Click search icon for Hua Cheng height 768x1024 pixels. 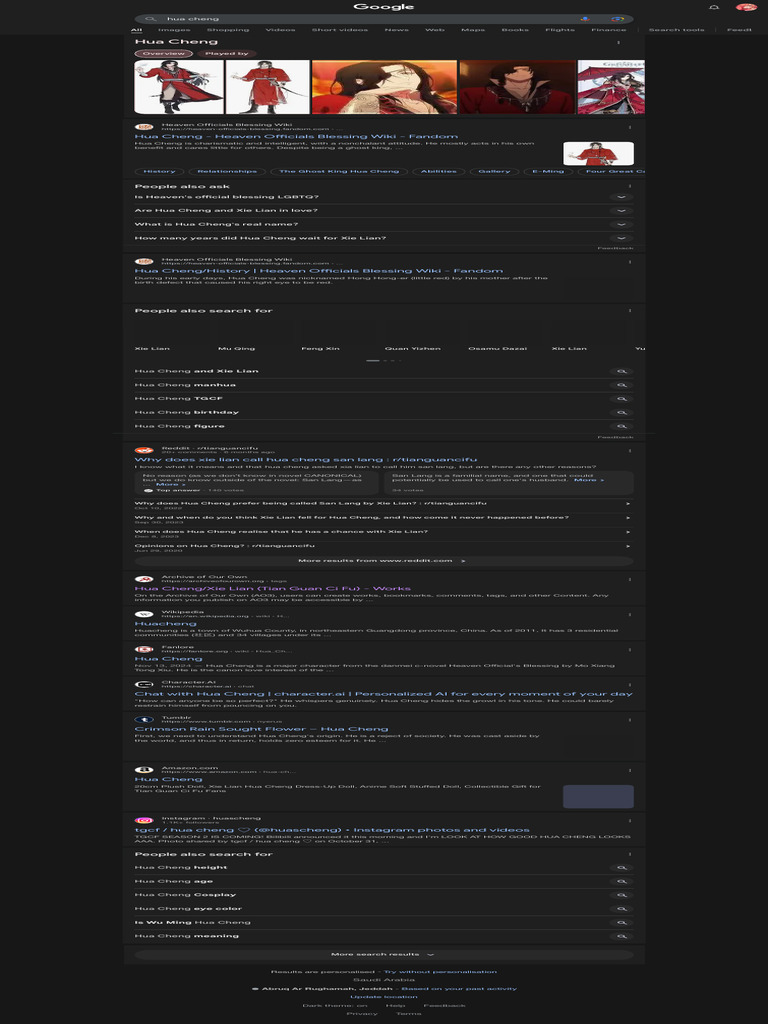(622, 867)
